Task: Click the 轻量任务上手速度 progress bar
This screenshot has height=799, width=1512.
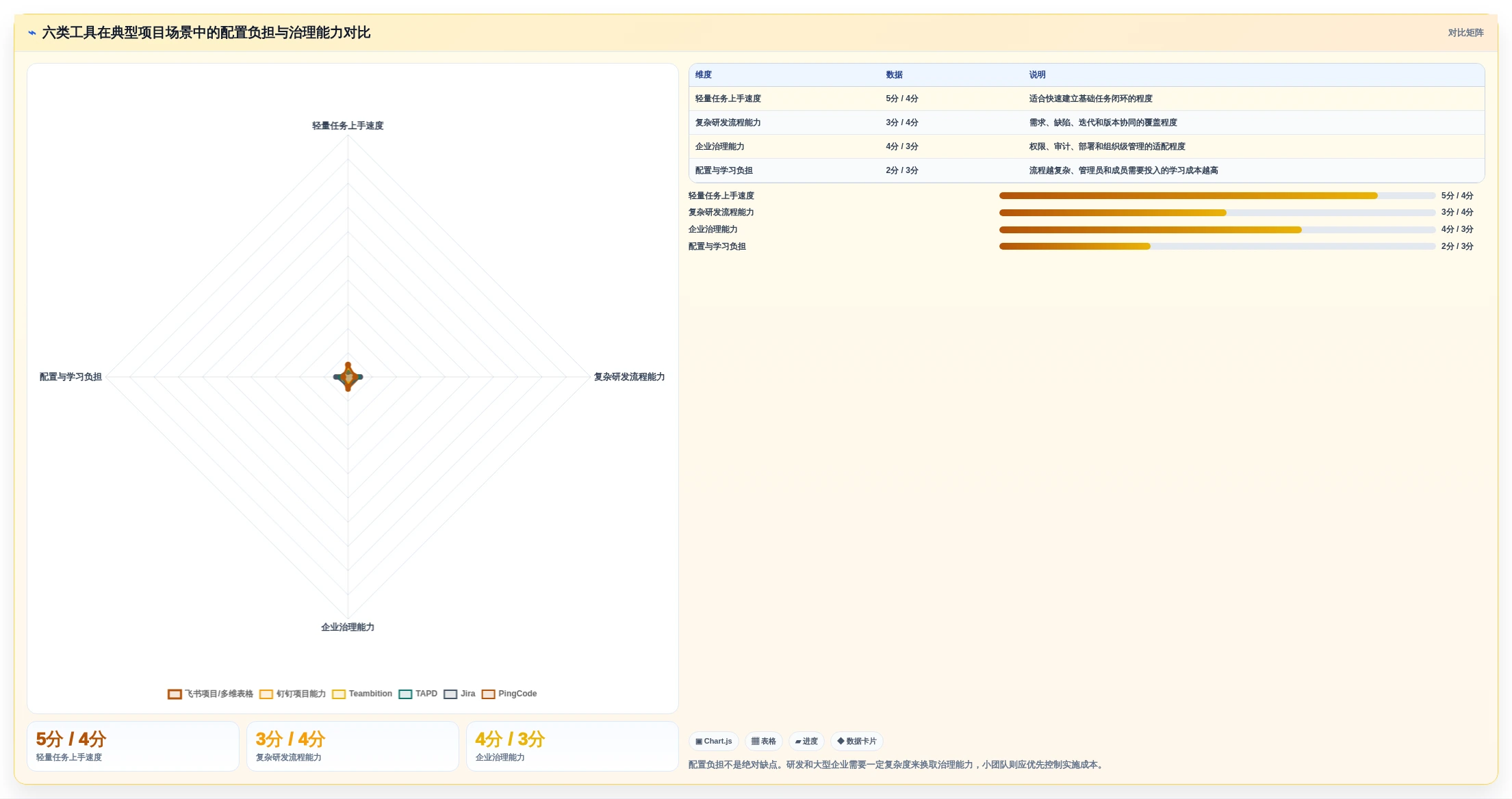Action: coord(1217,196)
